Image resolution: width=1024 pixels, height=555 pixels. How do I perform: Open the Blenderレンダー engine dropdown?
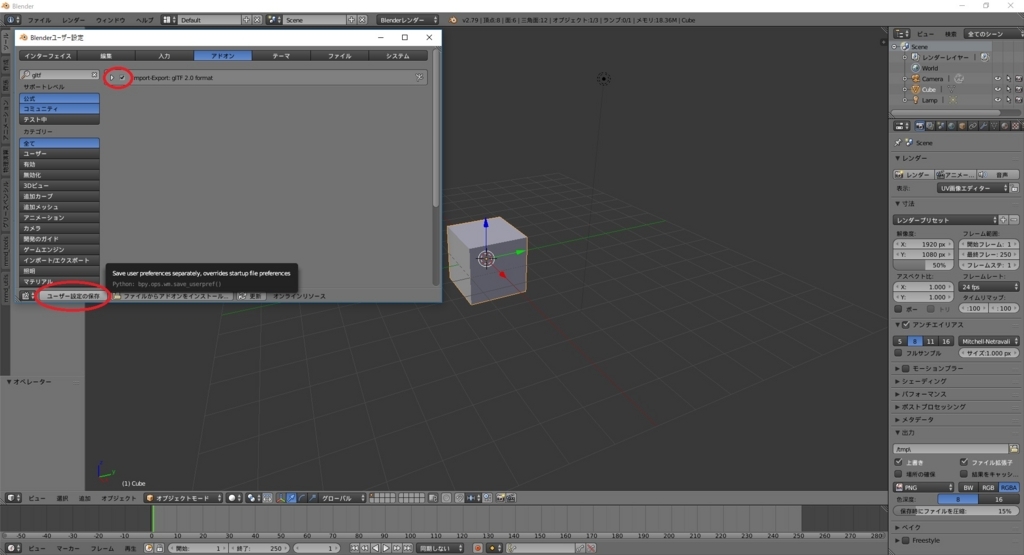tap(408, 20)
